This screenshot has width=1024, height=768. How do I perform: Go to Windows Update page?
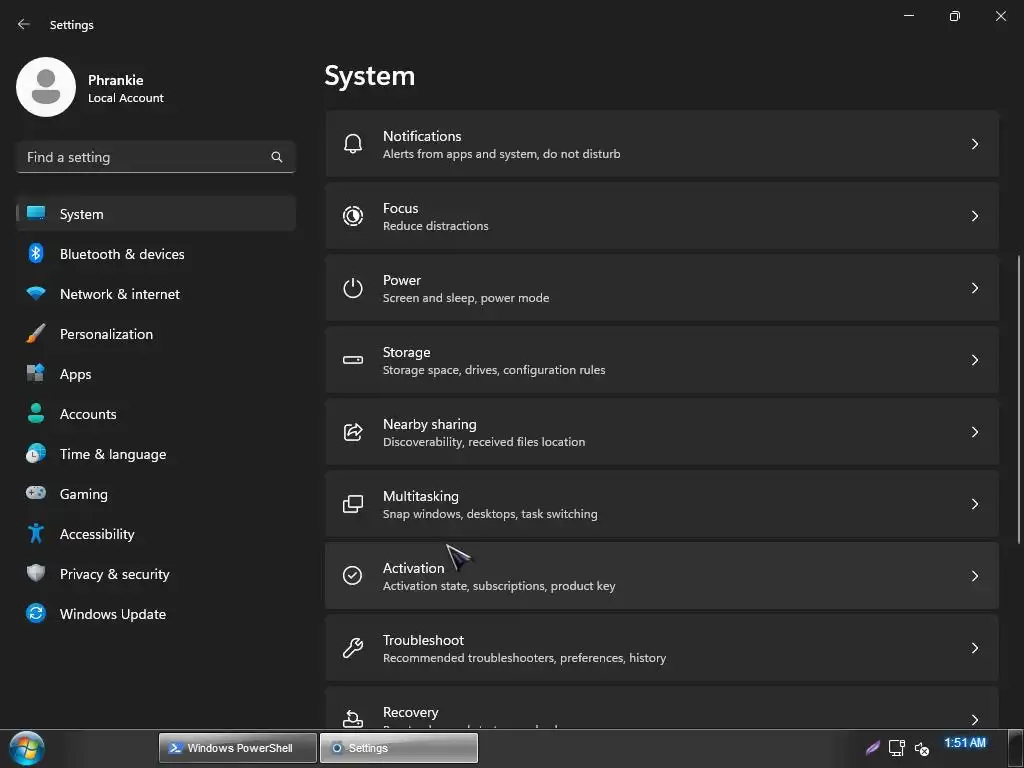pyautogui.click(x=112, y=614)
